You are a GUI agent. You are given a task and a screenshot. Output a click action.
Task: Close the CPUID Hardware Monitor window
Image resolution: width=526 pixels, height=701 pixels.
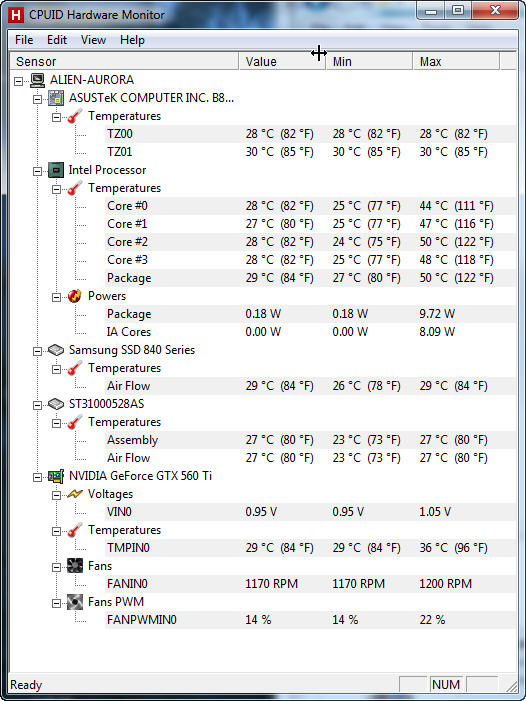coord(494,11)
